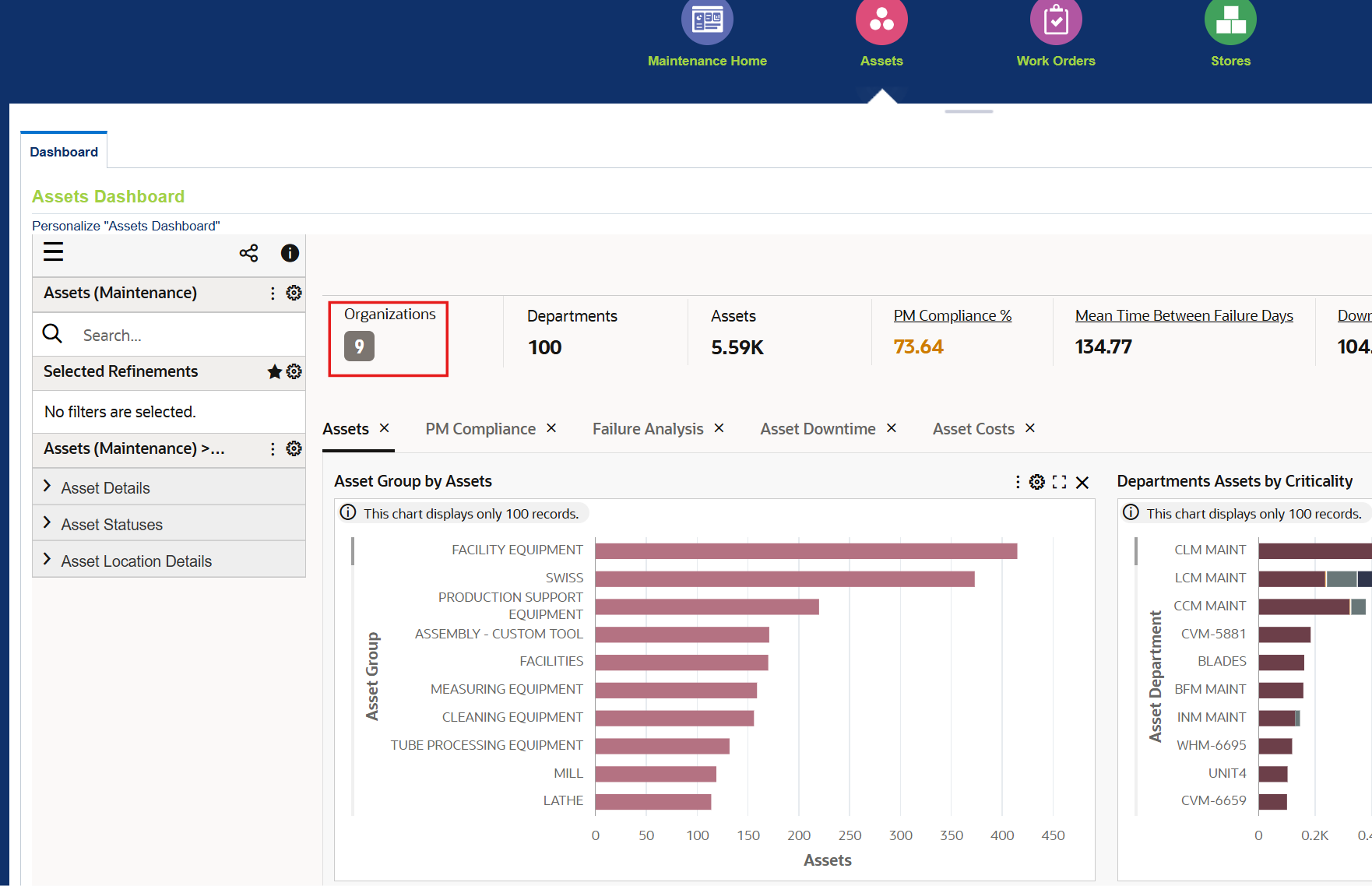Open the Selected Refinements gear settings
1372x886 pixels.
(x=294, y=371)
